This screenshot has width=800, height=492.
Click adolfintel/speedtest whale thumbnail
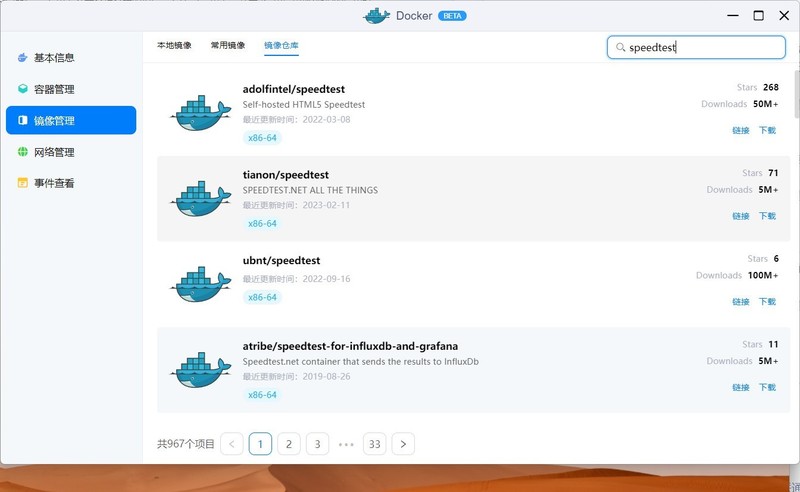pyautogui.click(x=200, y=113)
